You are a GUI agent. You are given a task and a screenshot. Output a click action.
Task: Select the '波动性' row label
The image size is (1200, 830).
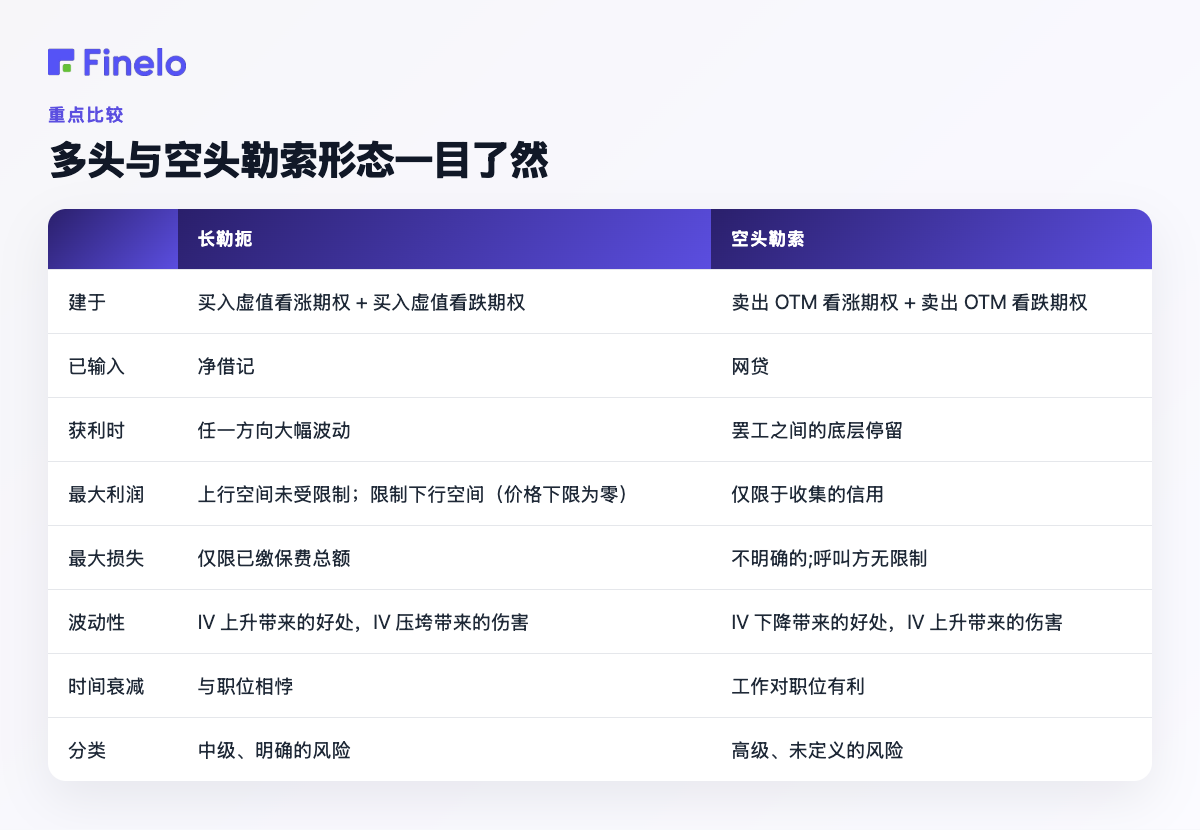[x=96, y=622]
